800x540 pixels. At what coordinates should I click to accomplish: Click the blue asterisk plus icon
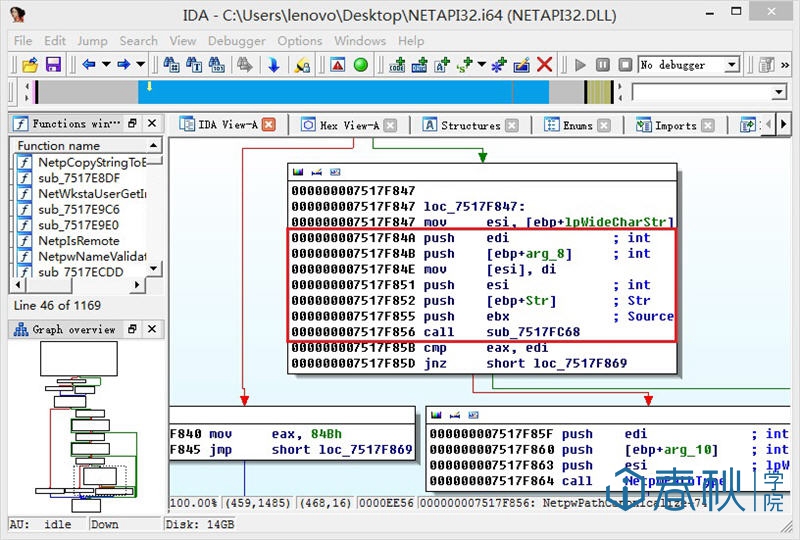point(498,65)
